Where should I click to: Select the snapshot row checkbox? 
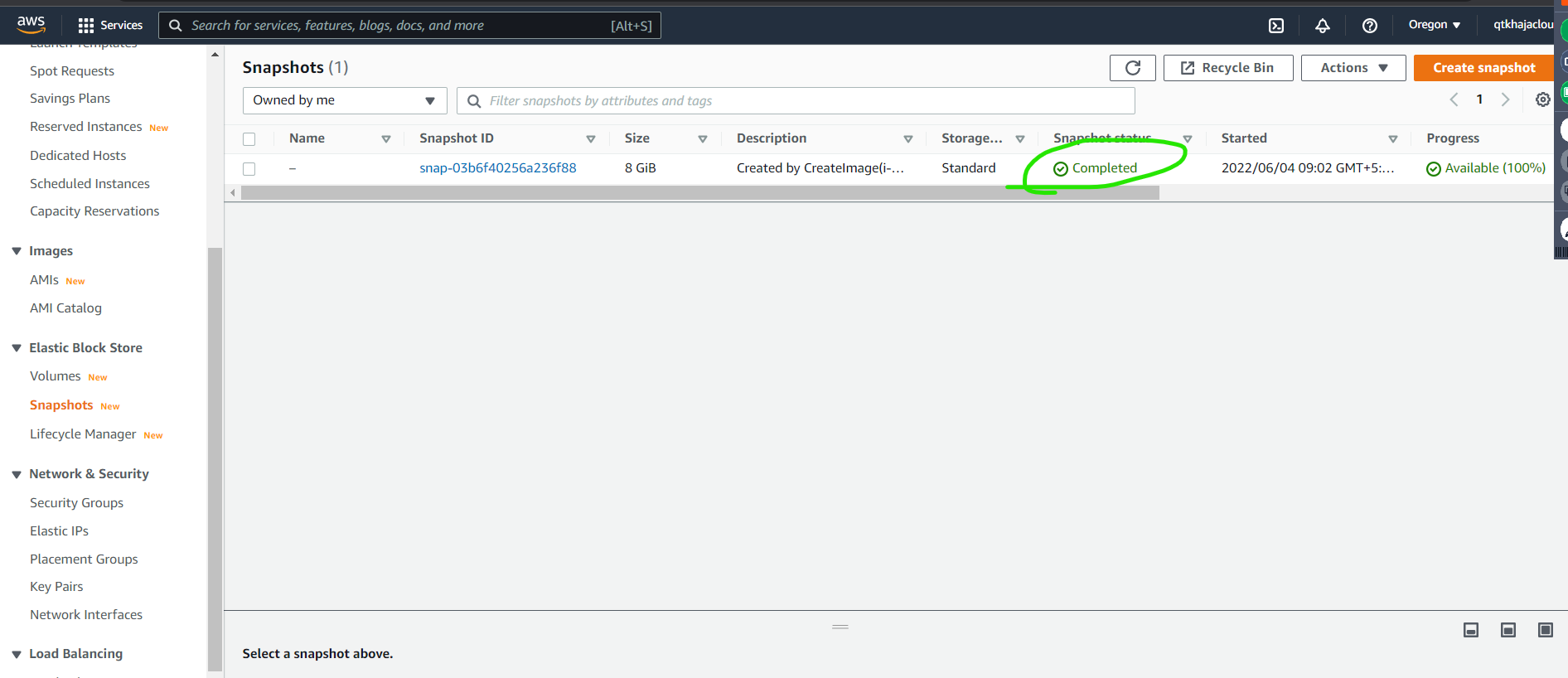click(x=249, y=169)
